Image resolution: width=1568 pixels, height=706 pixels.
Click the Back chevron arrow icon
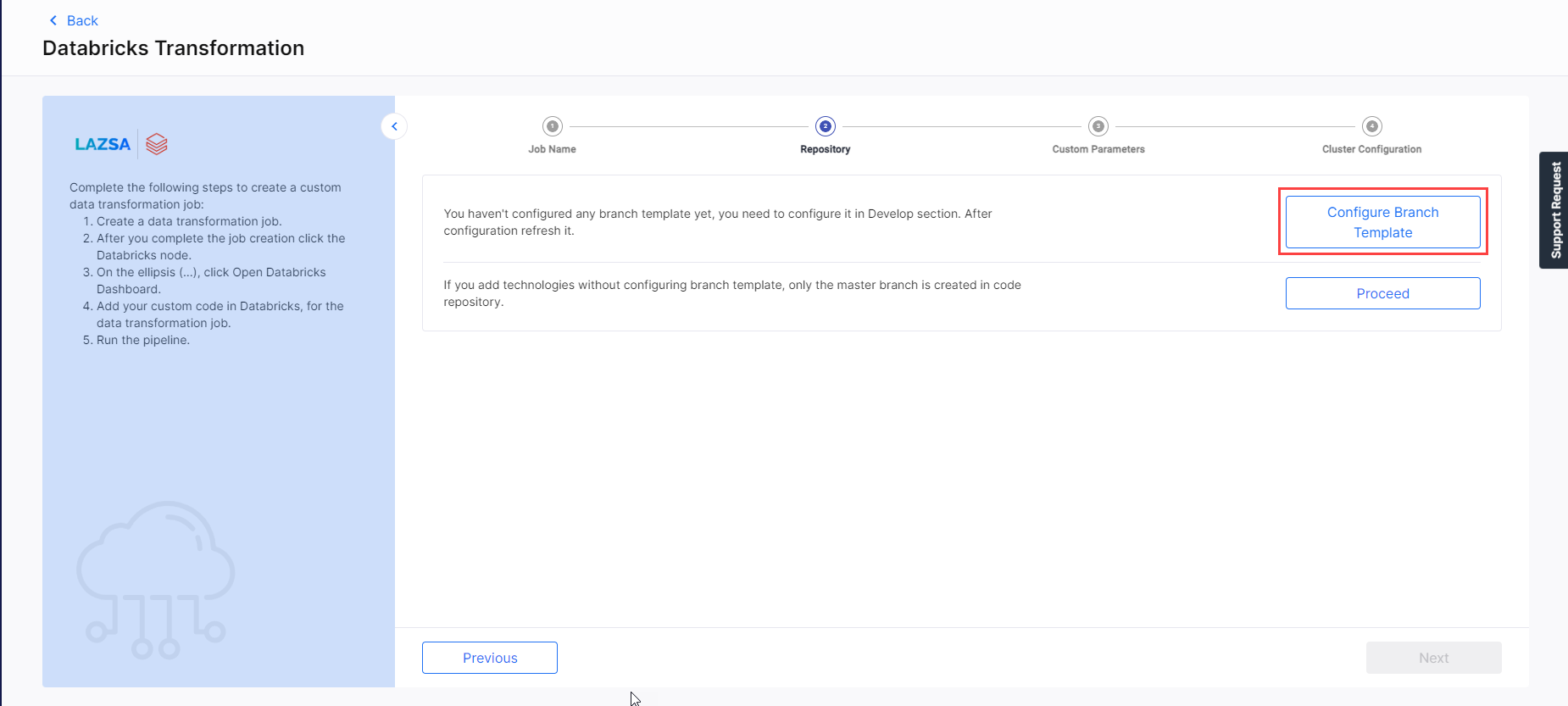53,20
